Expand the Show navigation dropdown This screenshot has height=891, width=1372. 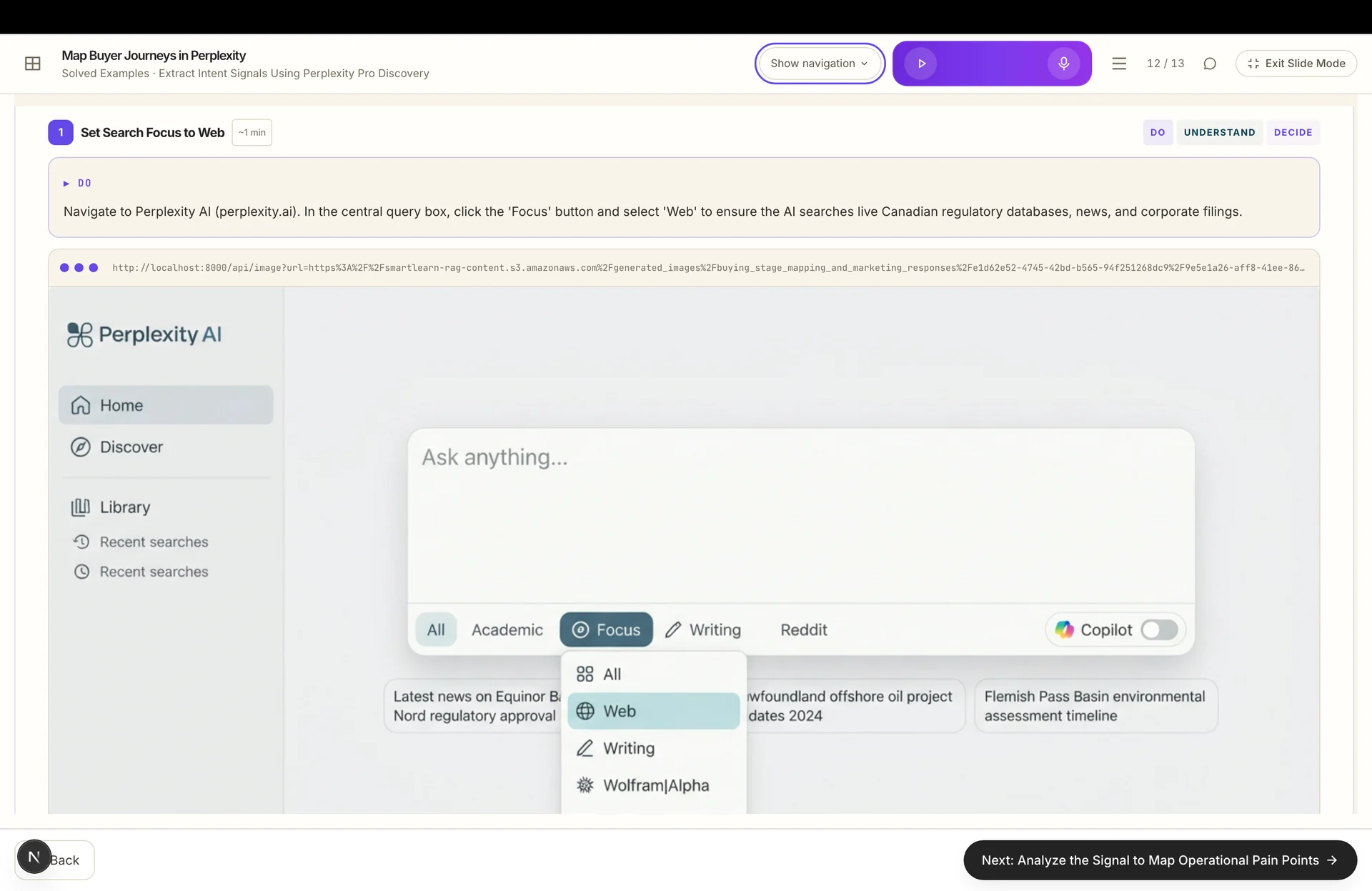pyautogui.click(x=820, y=64)
